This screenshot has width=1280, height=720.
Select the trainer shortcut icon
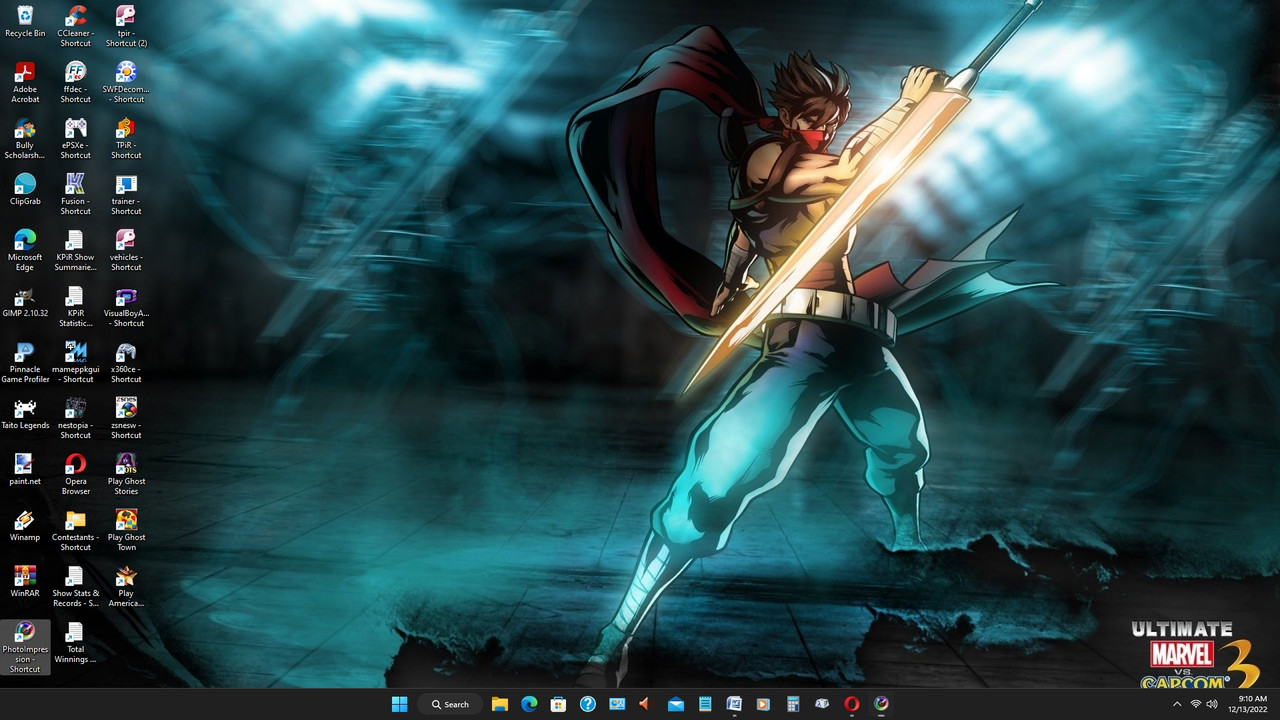126,194
